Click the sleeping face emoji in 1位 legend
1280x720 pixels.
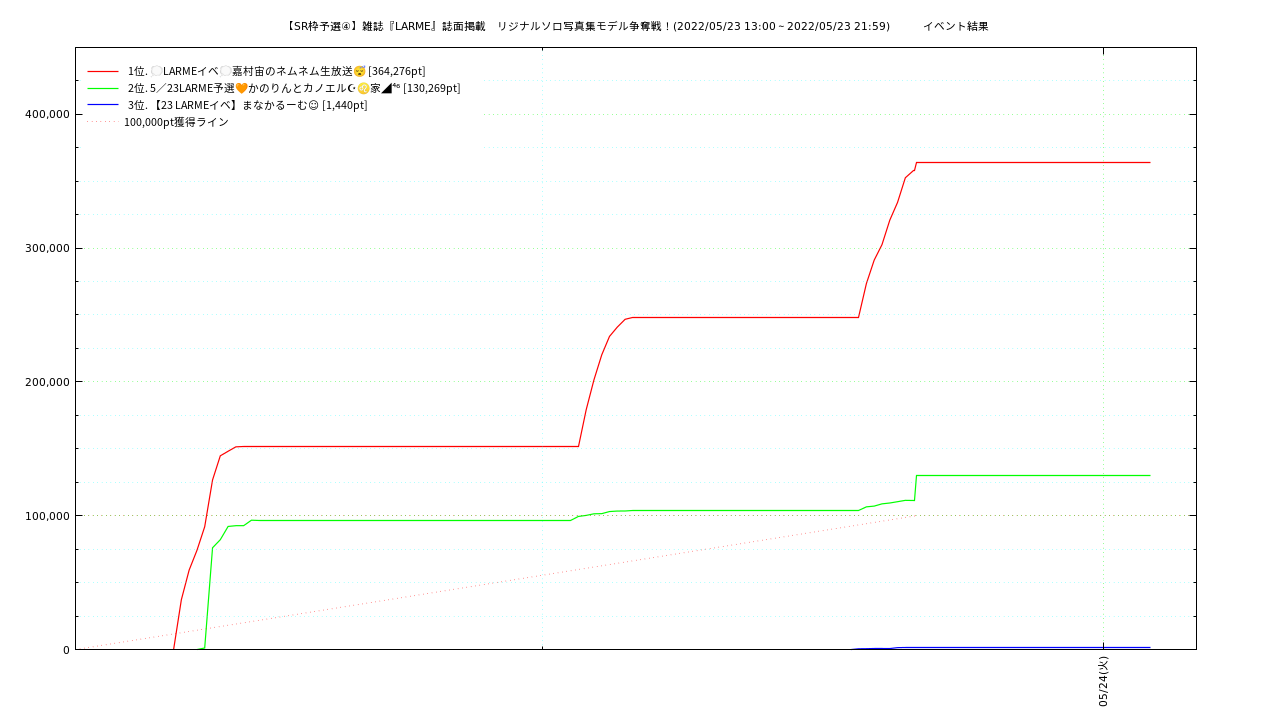[x=360, y=71]
